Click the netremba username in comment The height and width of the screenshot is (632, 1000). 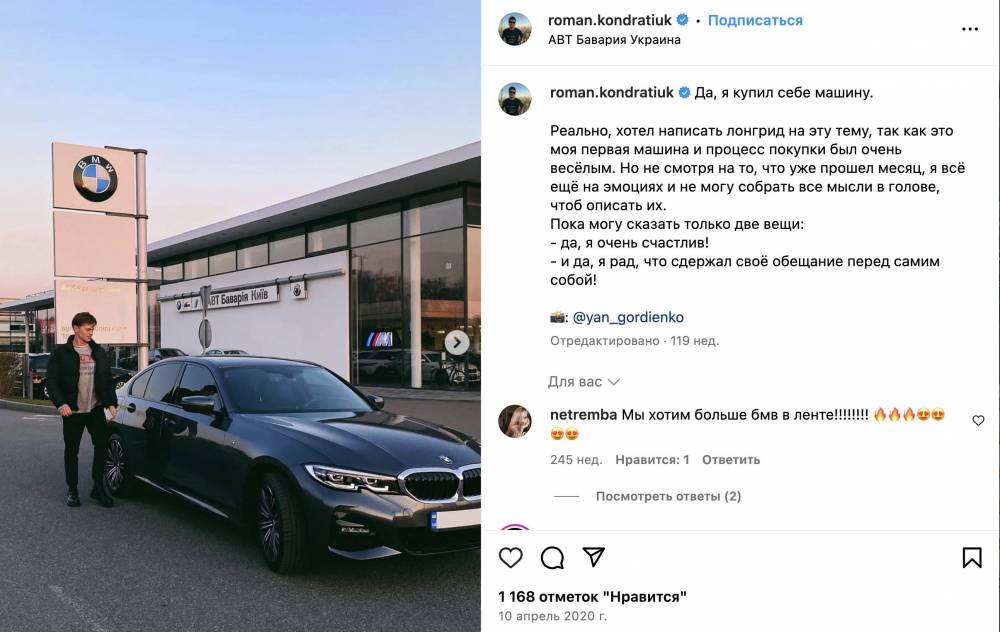click(x=584, y=415)
